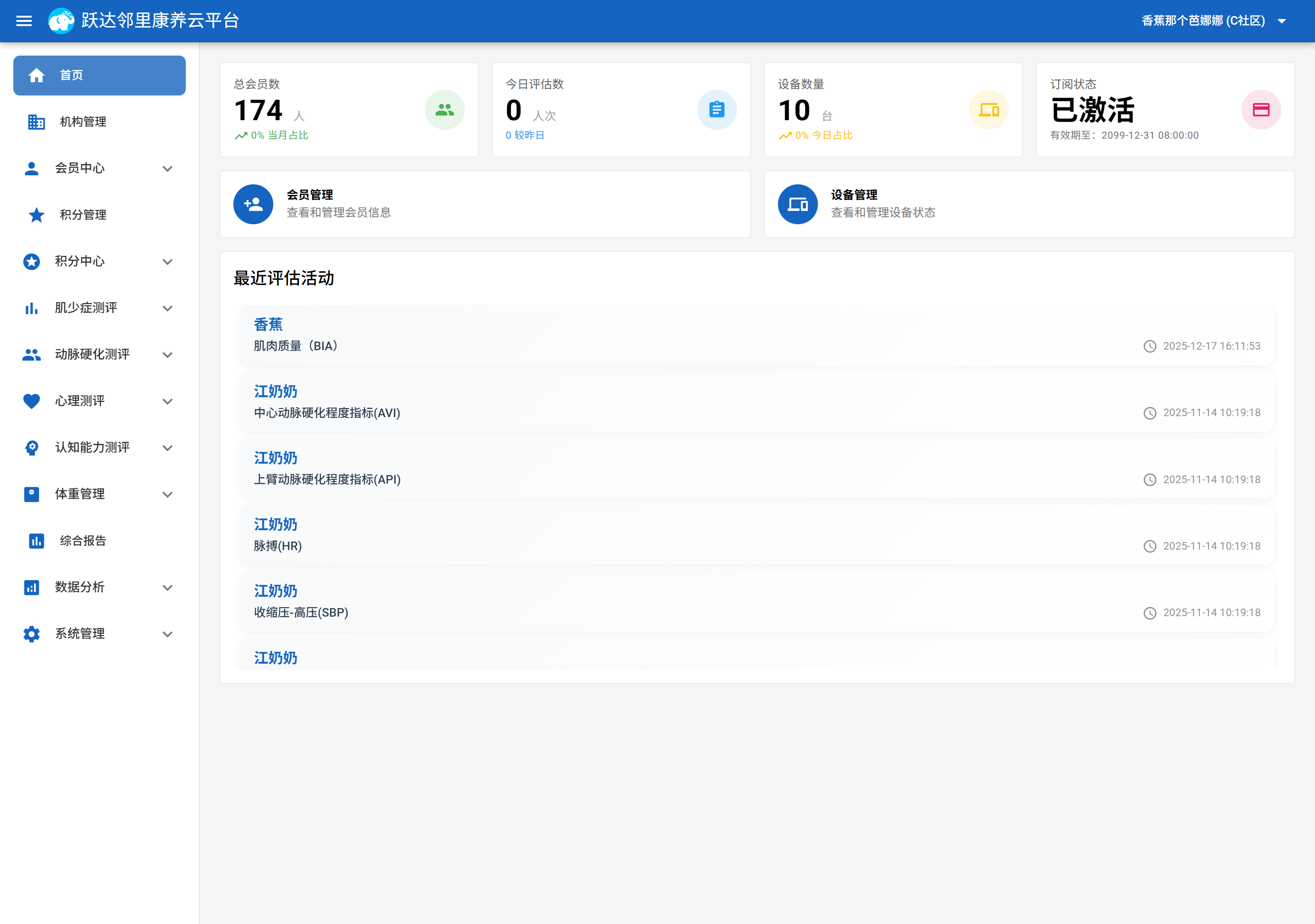Click 江奶奶 on the AVI activity row
1315x924 pixels.
point(276,391)
